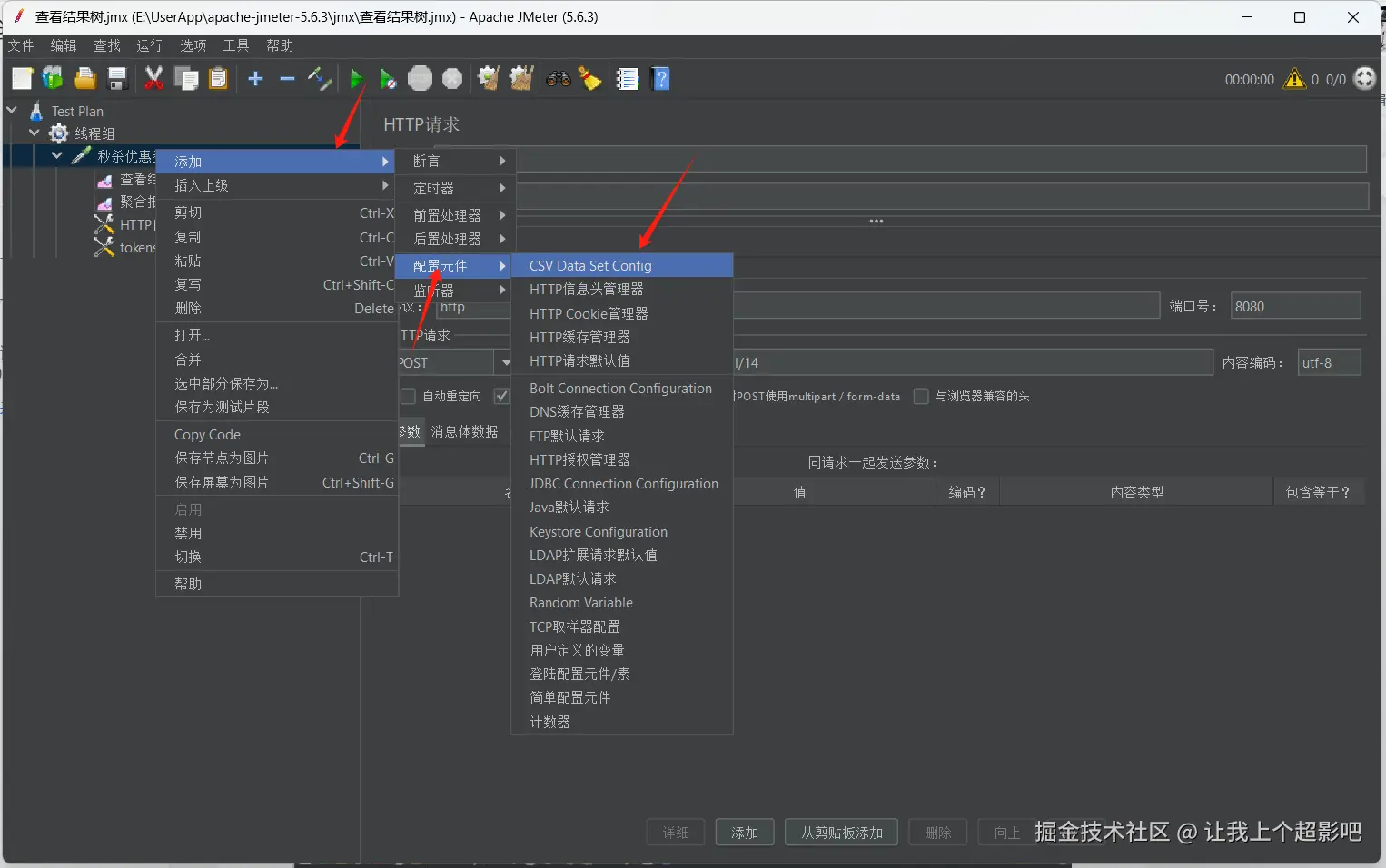This screenshot has height=868, width=1386.
Task: Open the HTTP method POST dropdown arrow
Action: pyautogui.click(x=505, y=362)
